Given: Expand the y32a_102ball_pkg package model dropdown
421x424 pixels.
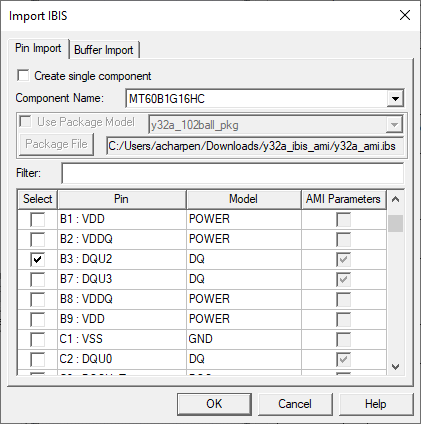Looking at the screenshot, I should coord(394,125).
